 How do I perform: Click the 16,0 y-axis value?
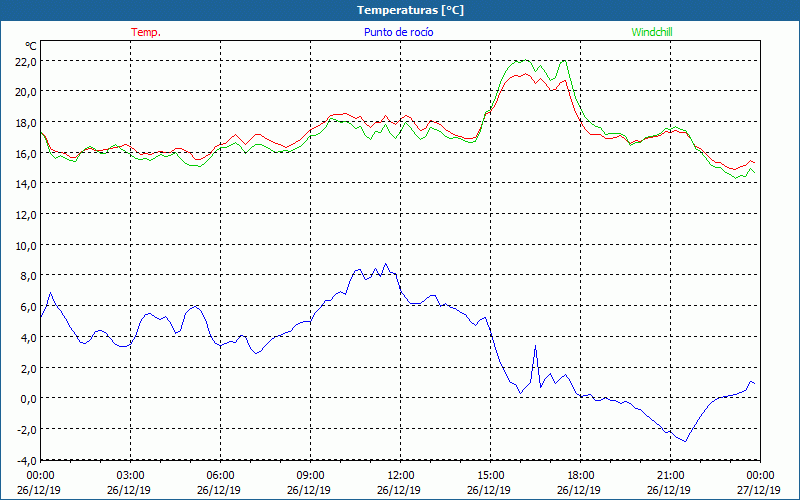(x=26, y=154)
